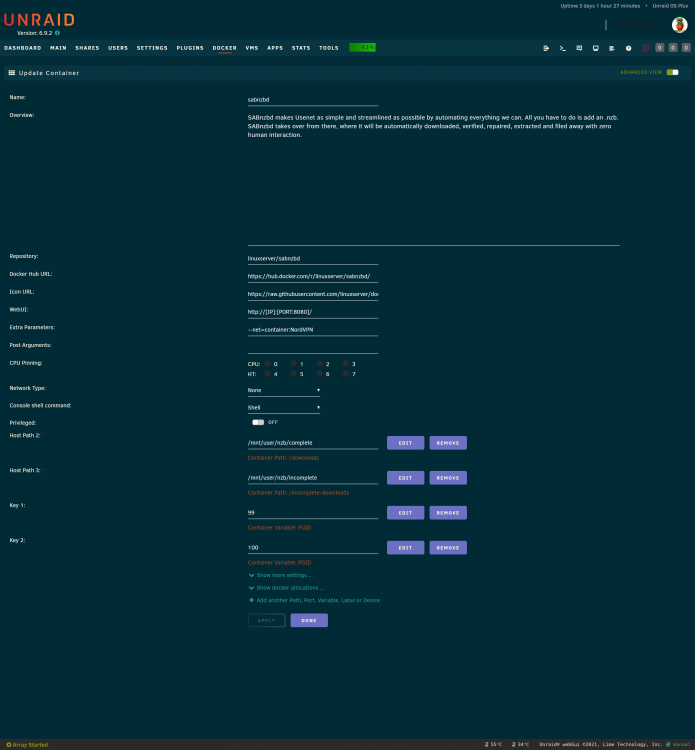Click the plus icon for Add another Path

click(x=251, y=600)
